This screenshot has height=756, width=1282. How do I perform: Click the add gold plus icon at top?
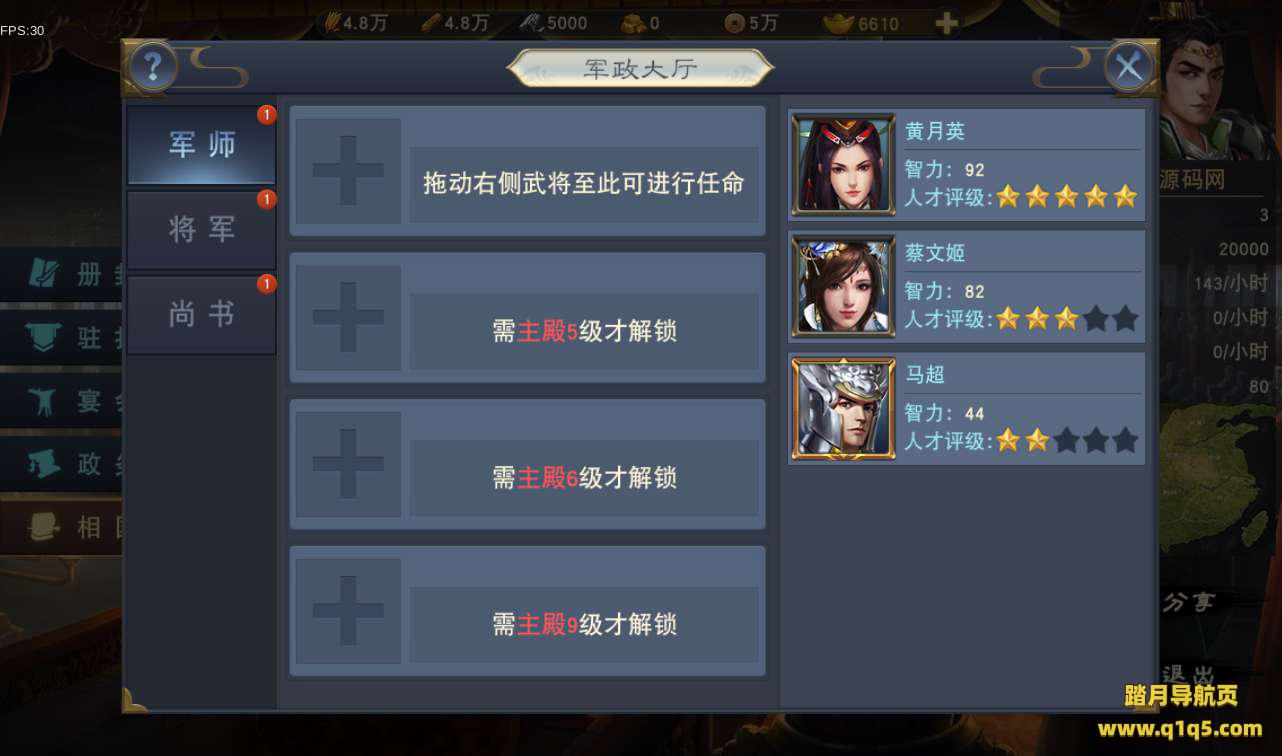tap(946, 22)
